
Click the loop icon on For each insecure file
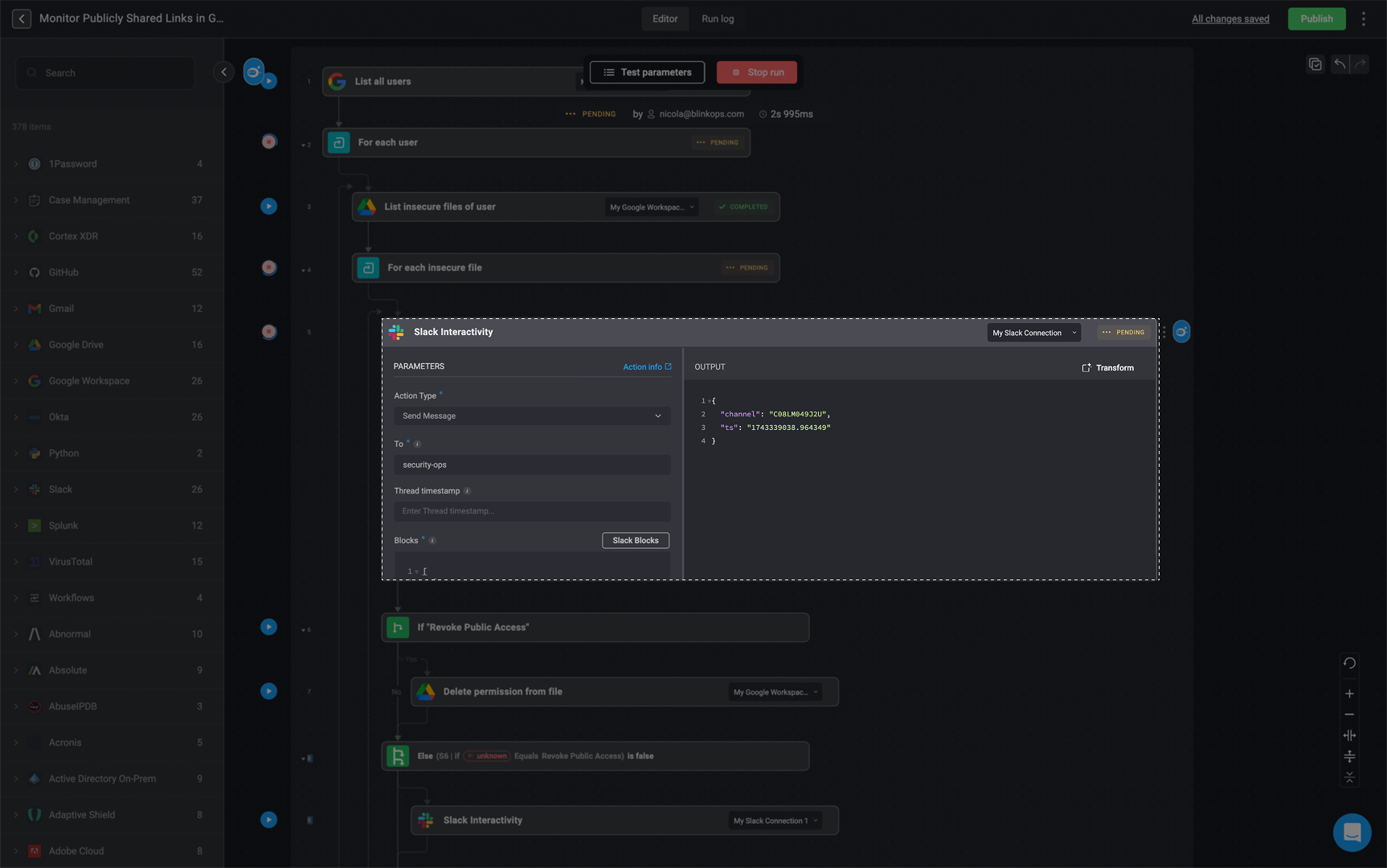(369, 268)
